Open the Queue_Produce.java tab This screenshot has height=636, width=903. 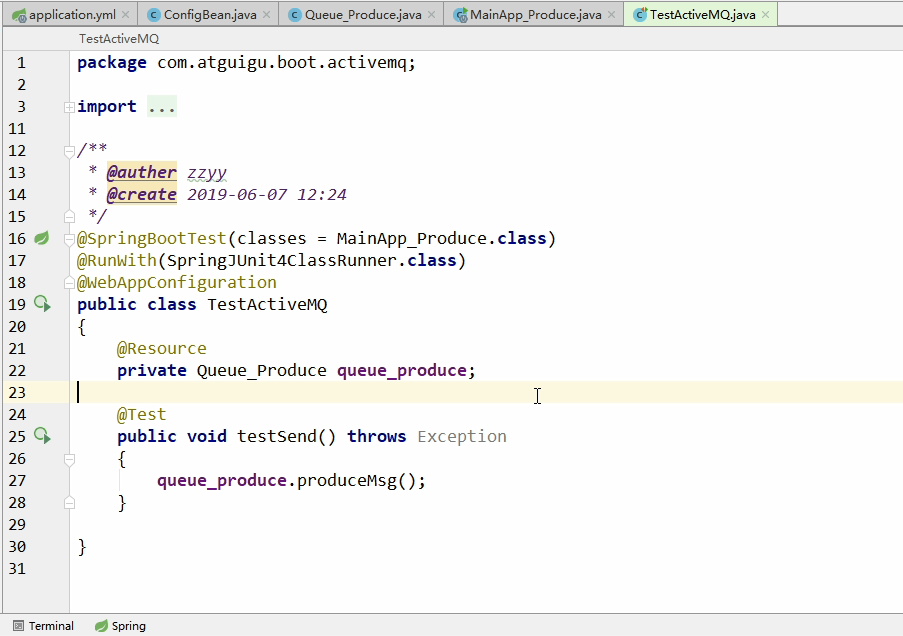point(363,14)
